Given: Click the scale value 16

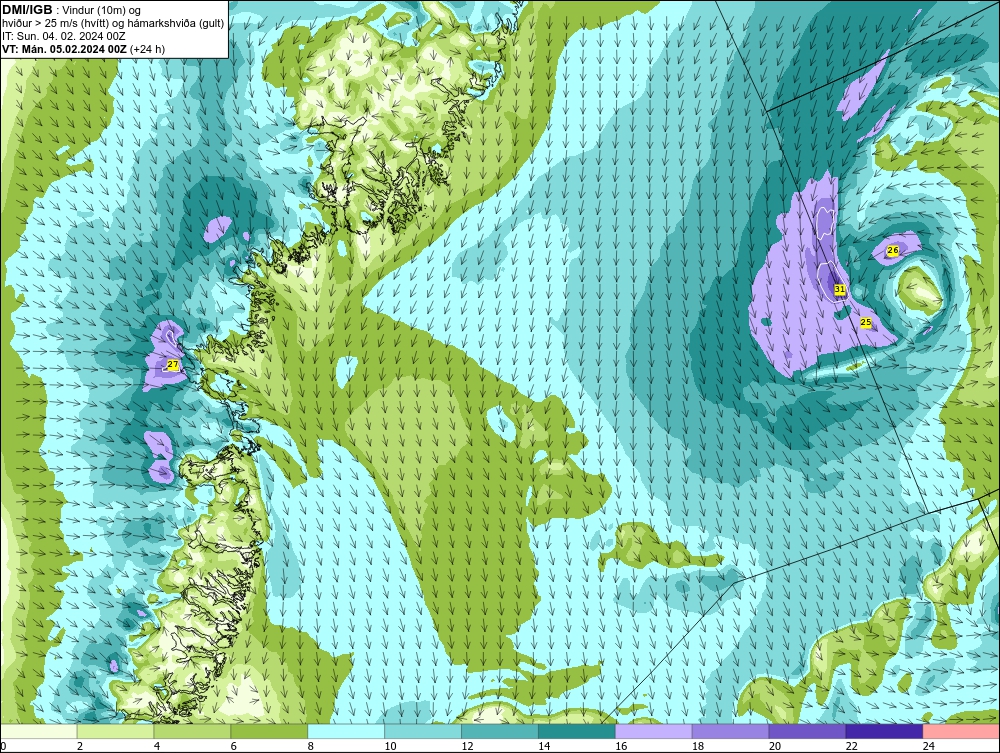Looking at the screenshot, I should [x=621, y=746].
